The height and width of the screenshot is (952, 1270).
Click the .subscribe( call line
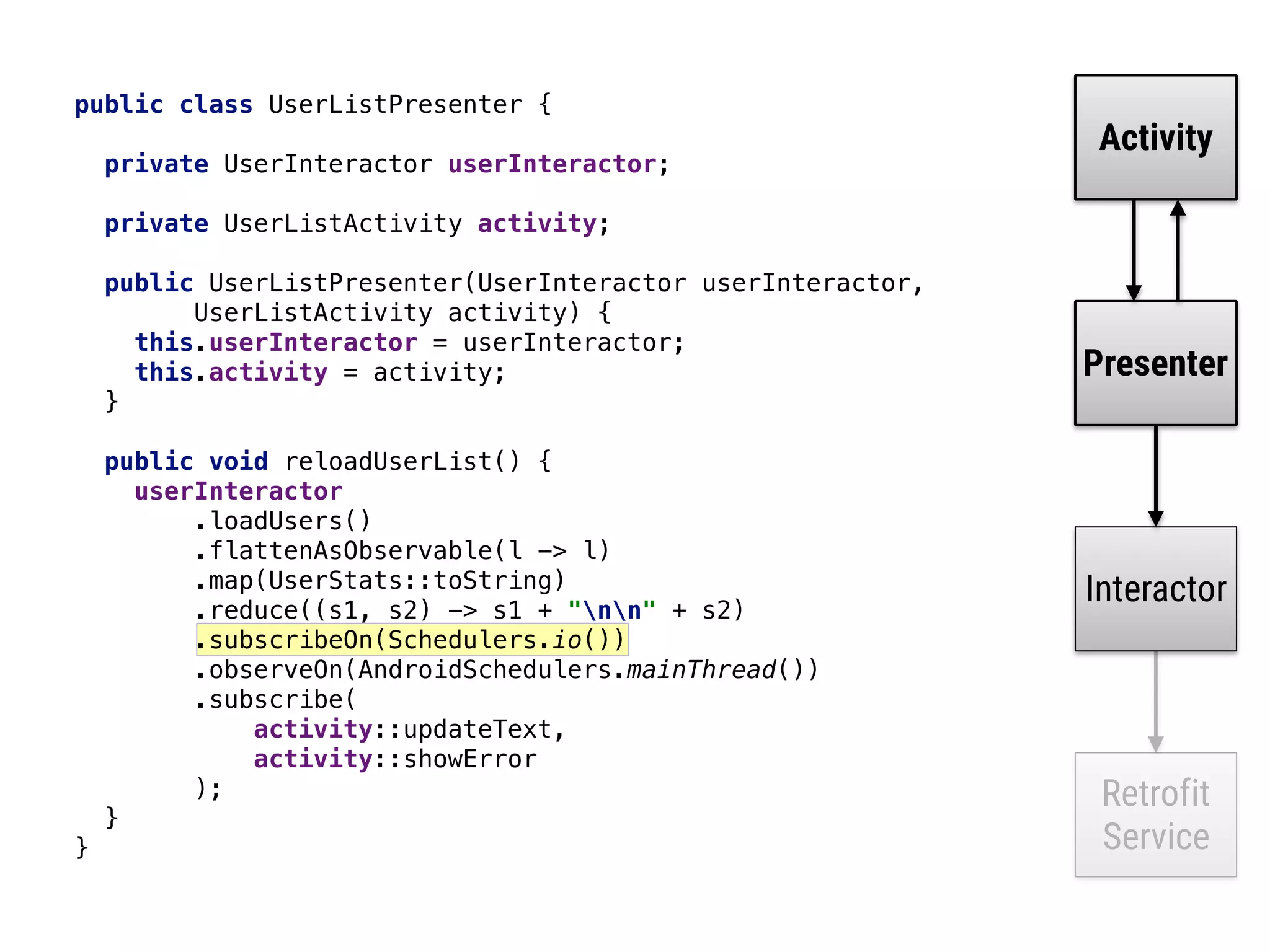pos(275,700)
